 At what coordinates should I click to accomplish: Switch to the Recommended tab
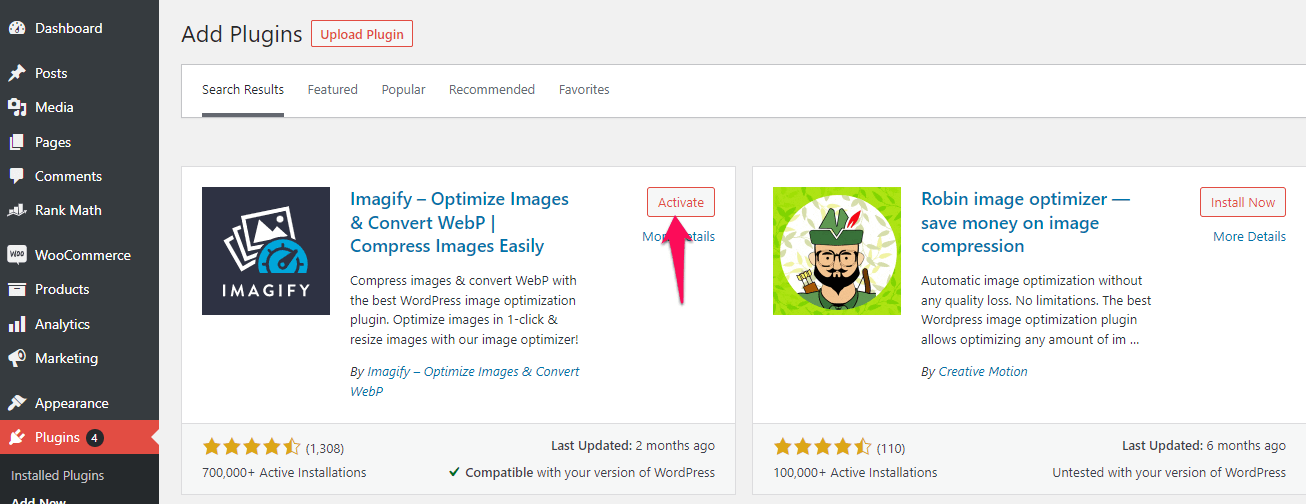point(492,89)
